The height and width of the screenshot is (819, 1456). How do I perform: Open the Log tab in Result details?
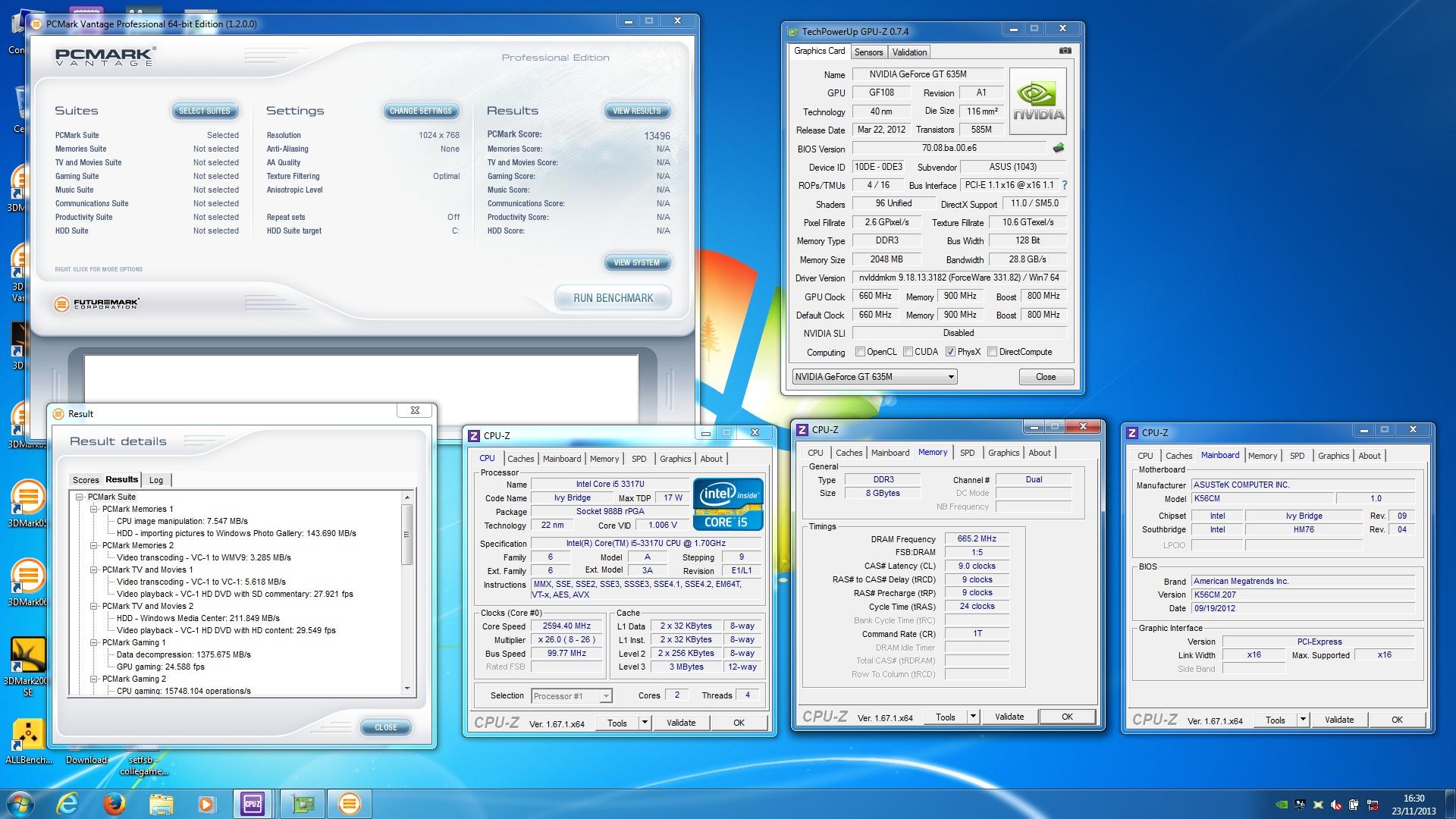[156, 480]
